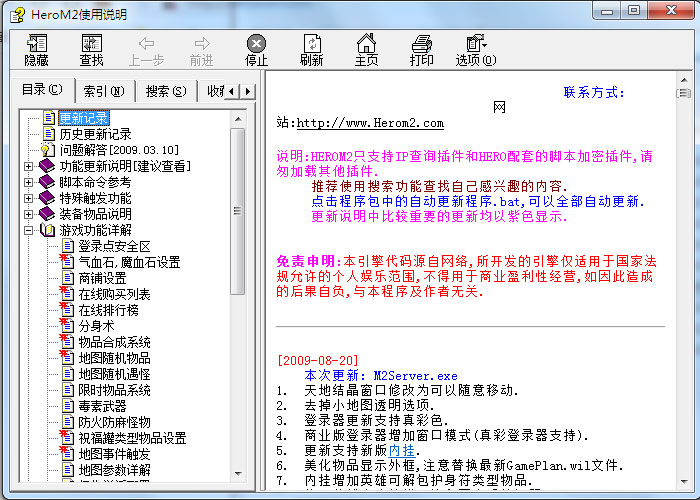Click the 脚本命令参考 book icon

tap(47, 182)
